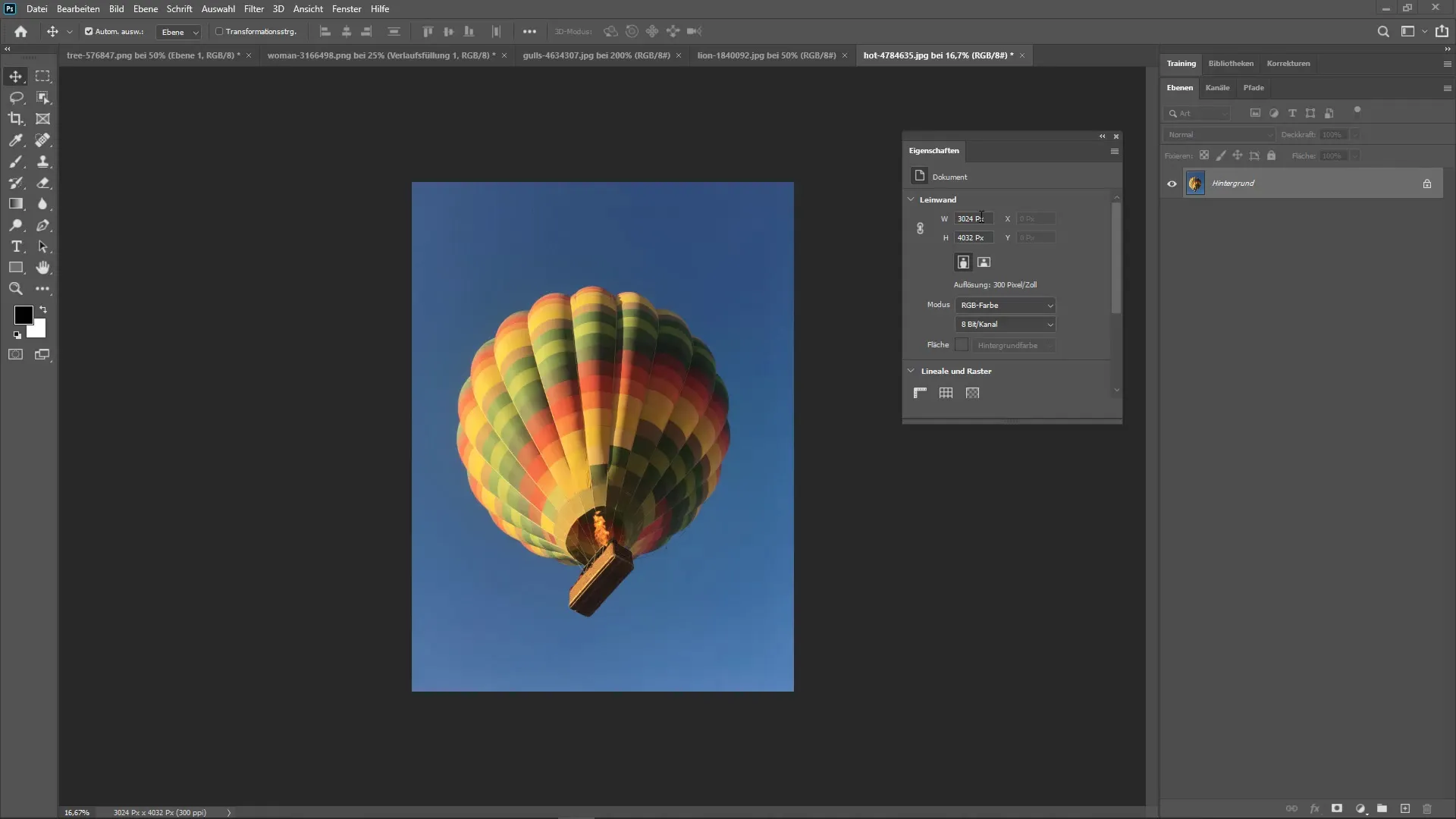This screenshot has width=1456, height=819.
Task: Click the black foreground color swatch
Action: coord(23,315)
